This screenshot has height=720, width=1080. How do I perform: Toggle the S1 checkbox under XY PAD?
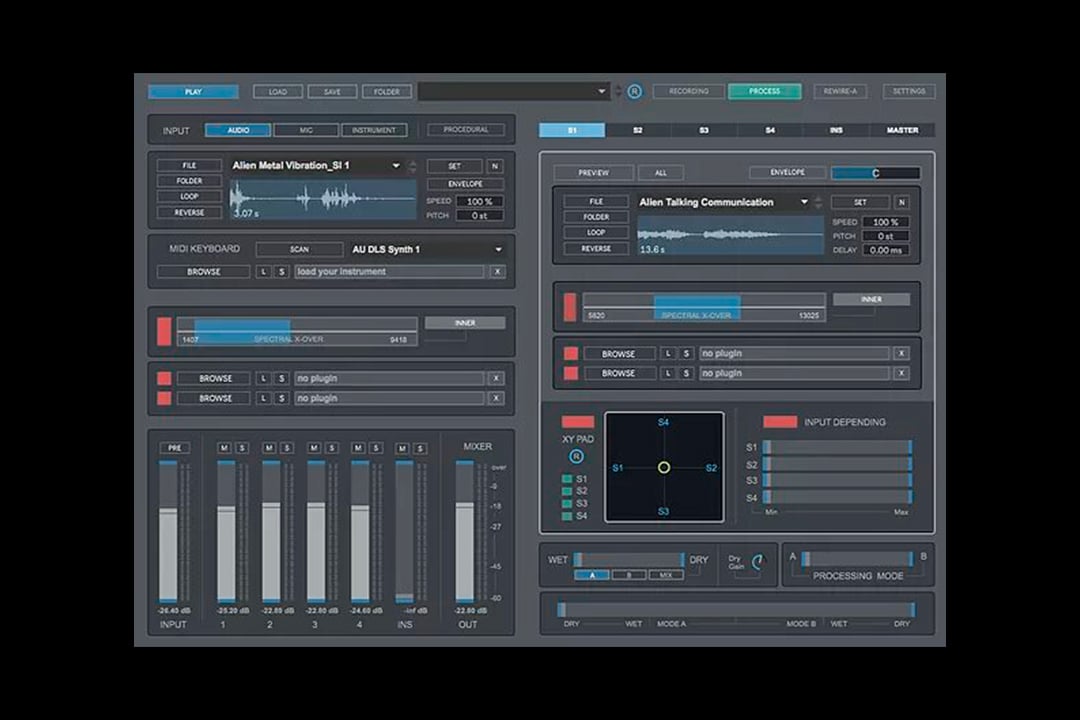[x=567, y=479]
